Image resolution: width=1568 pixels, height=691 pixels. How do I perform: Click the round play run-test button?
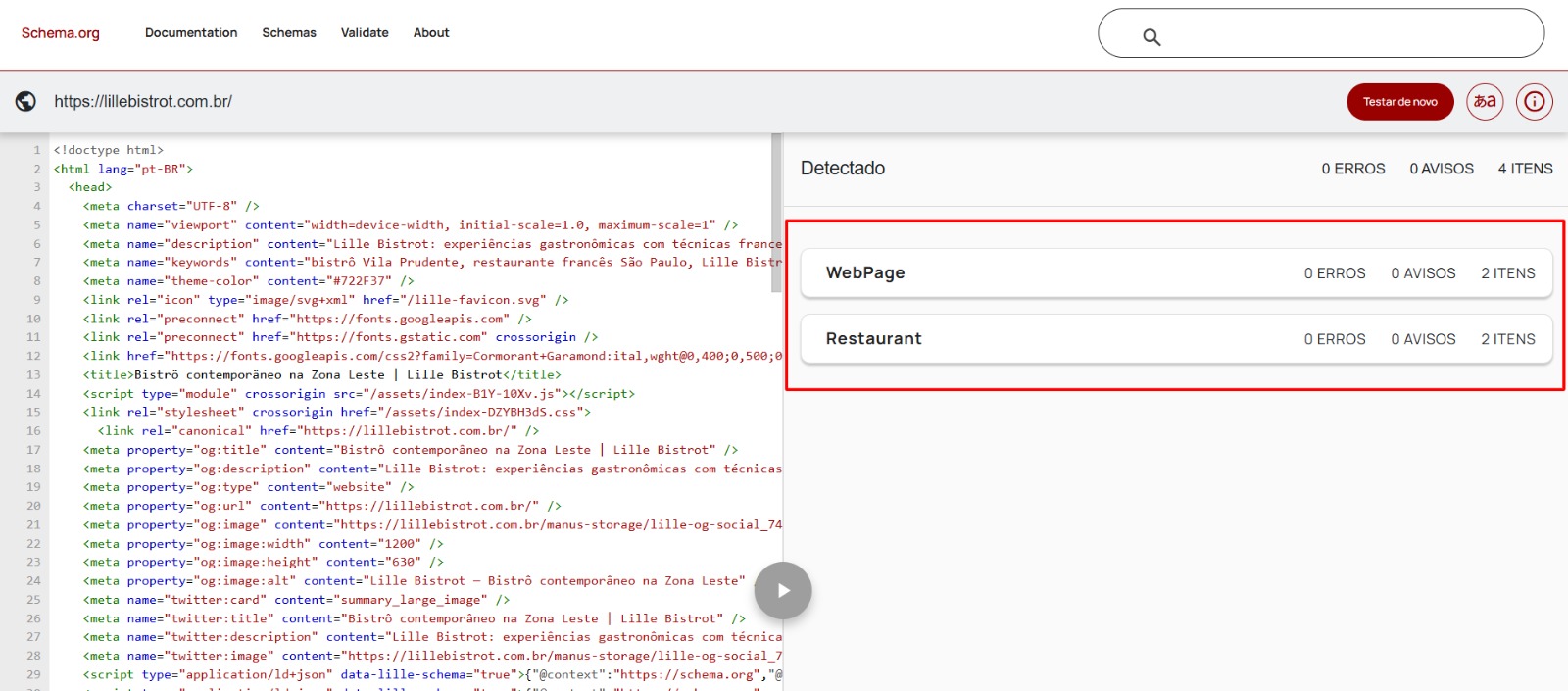[783, 590]
